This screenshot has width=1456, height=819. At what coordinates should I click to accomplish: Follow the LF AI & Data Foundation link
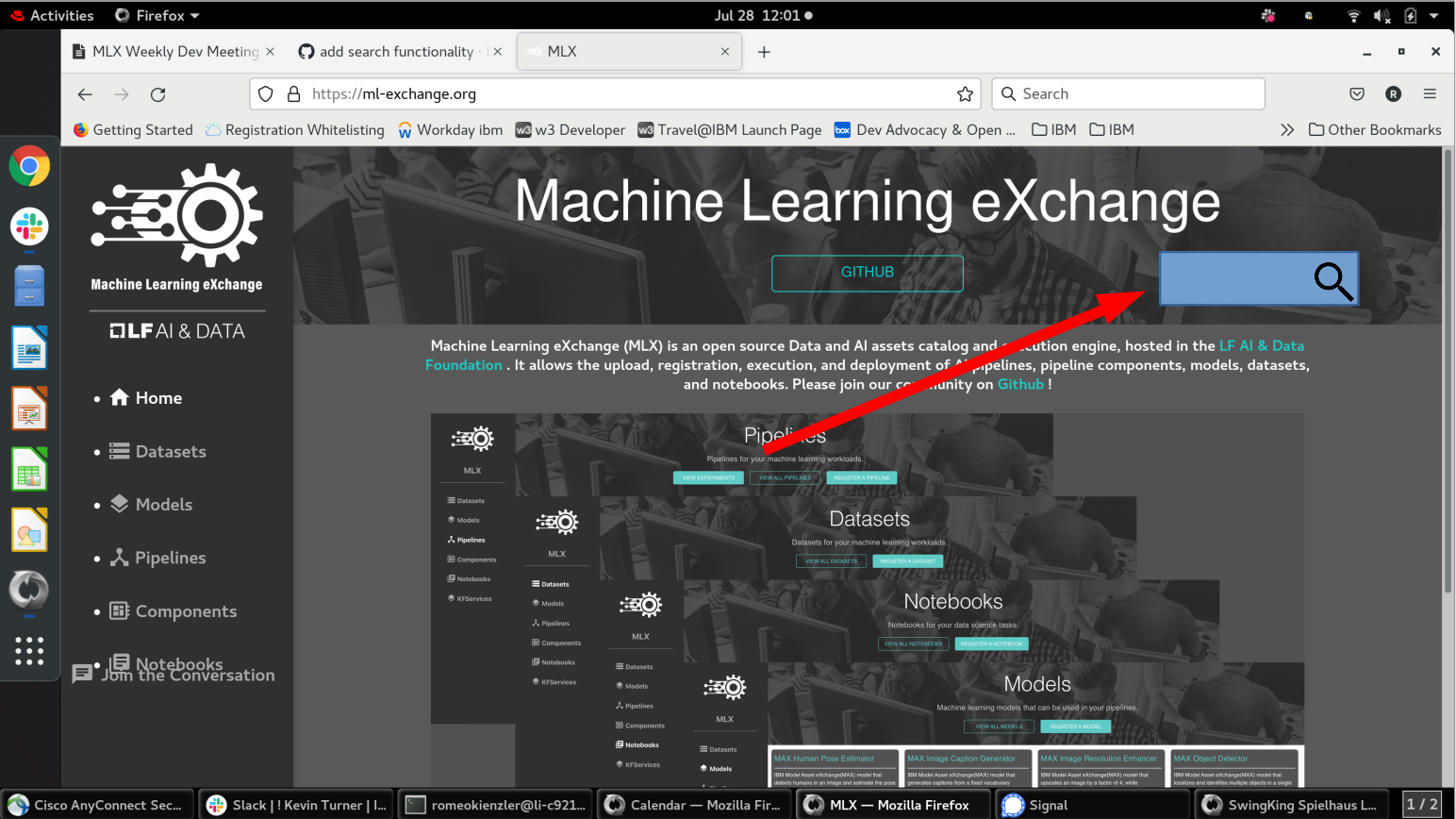[1262, 345]
